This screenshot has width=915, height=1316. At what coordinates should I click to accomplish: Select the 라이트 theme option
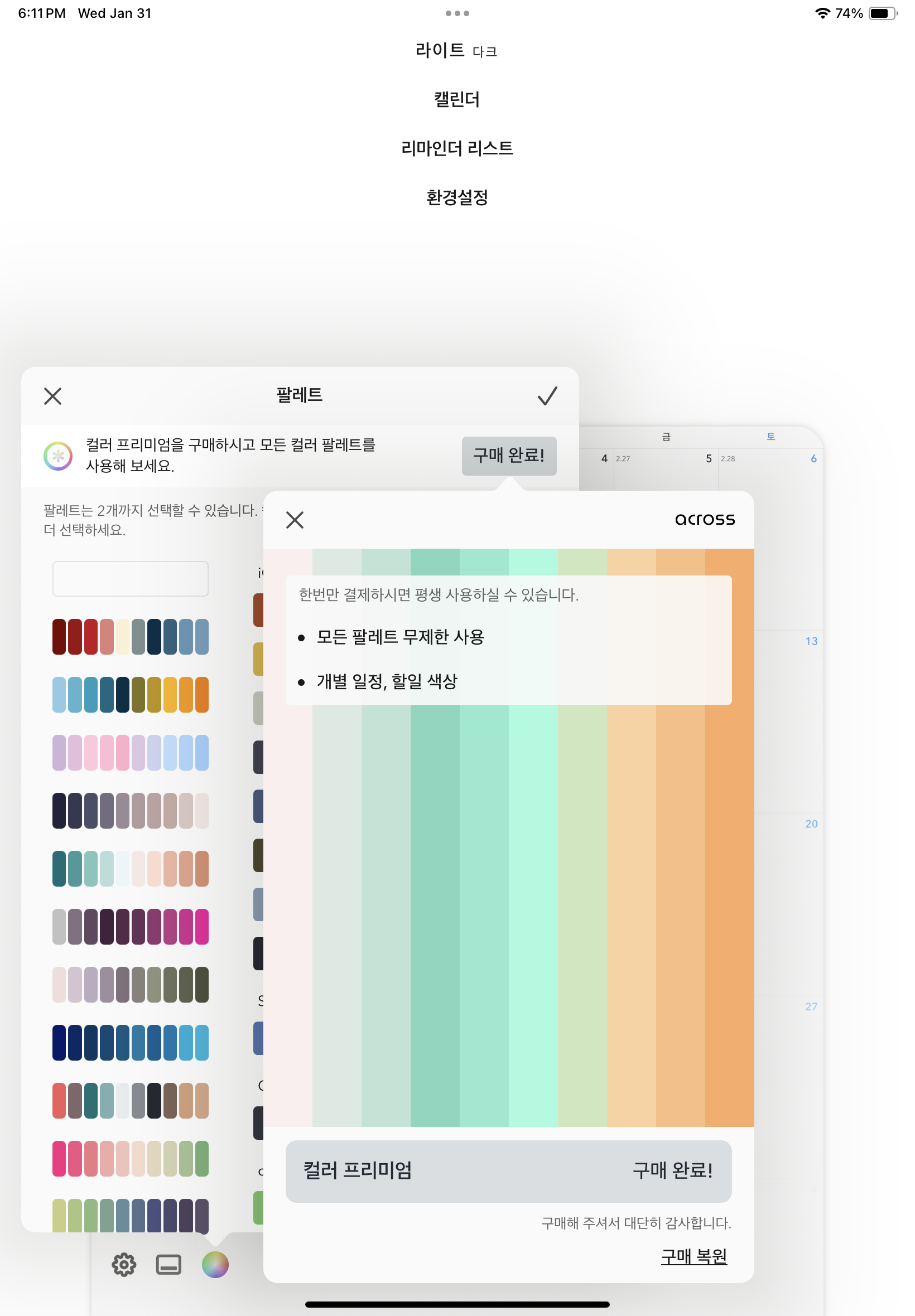(x=440, y=50)
